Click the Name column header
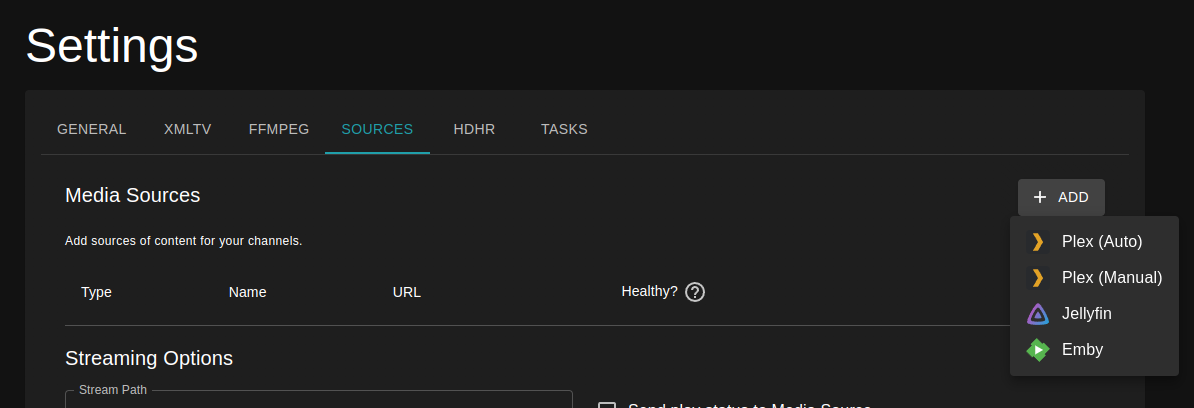This screenshot has height=408, width=1194. coord(247,292)
